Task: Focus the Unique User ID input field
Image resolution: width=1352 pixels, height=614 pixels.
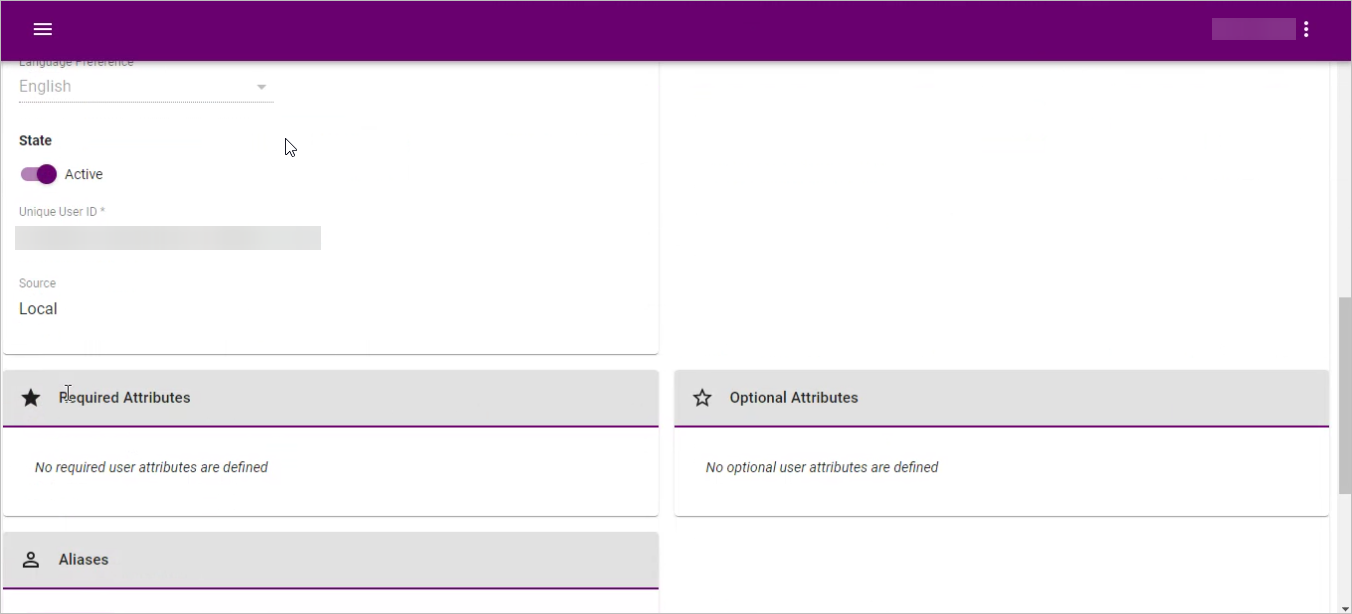Action: click(168, 238)
